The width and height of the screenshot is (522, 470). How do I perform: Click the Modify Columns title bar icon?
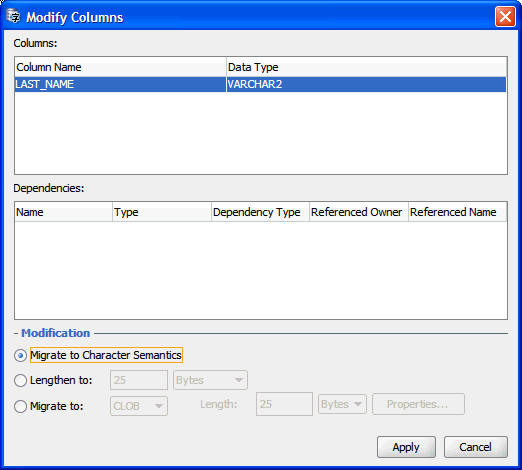tap(14, 16)
